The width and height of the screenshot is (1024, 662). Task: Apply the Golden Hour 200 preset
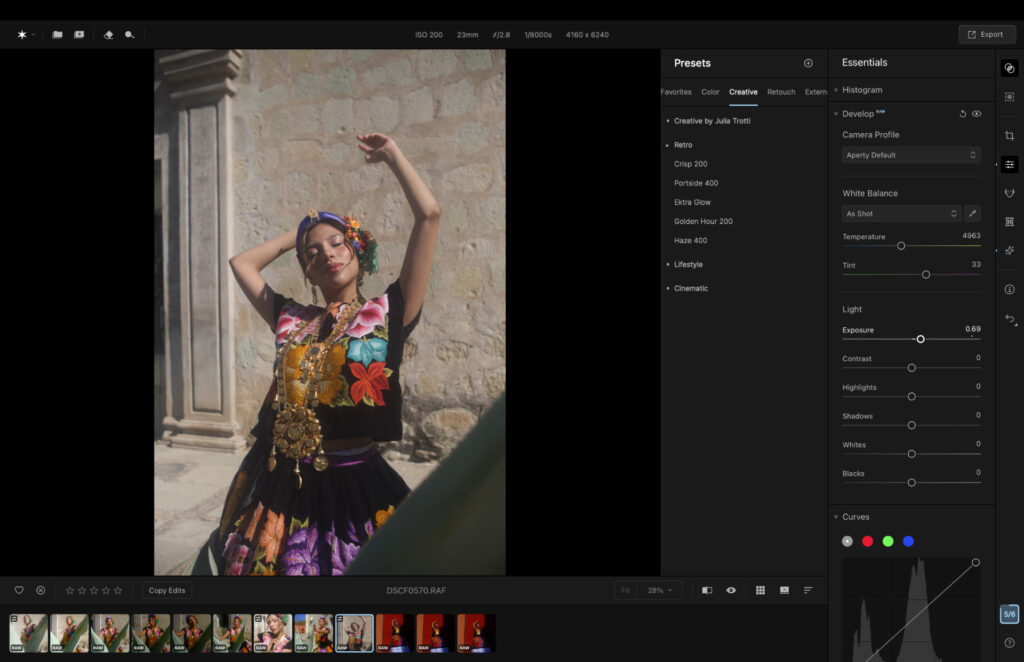tap(703, 221)
